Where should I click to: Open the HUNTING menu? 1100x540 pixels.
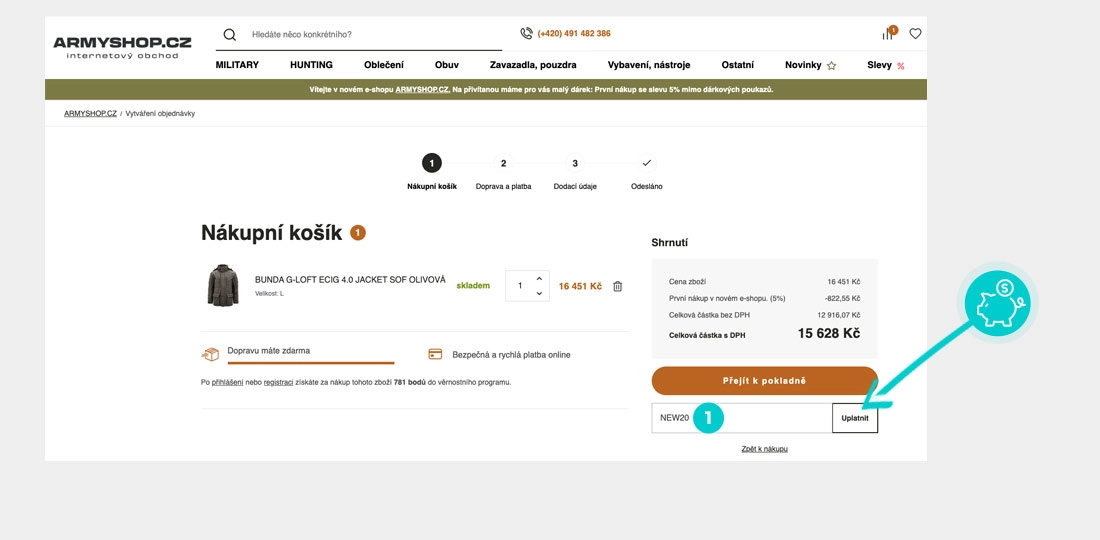click(311, 65)
